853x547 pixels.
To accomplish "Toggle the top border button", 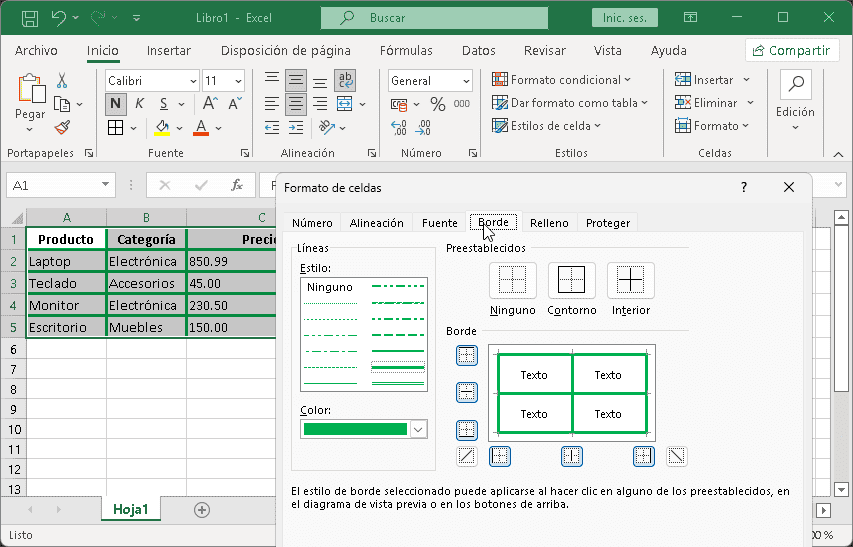I will (x=466, y=355).
